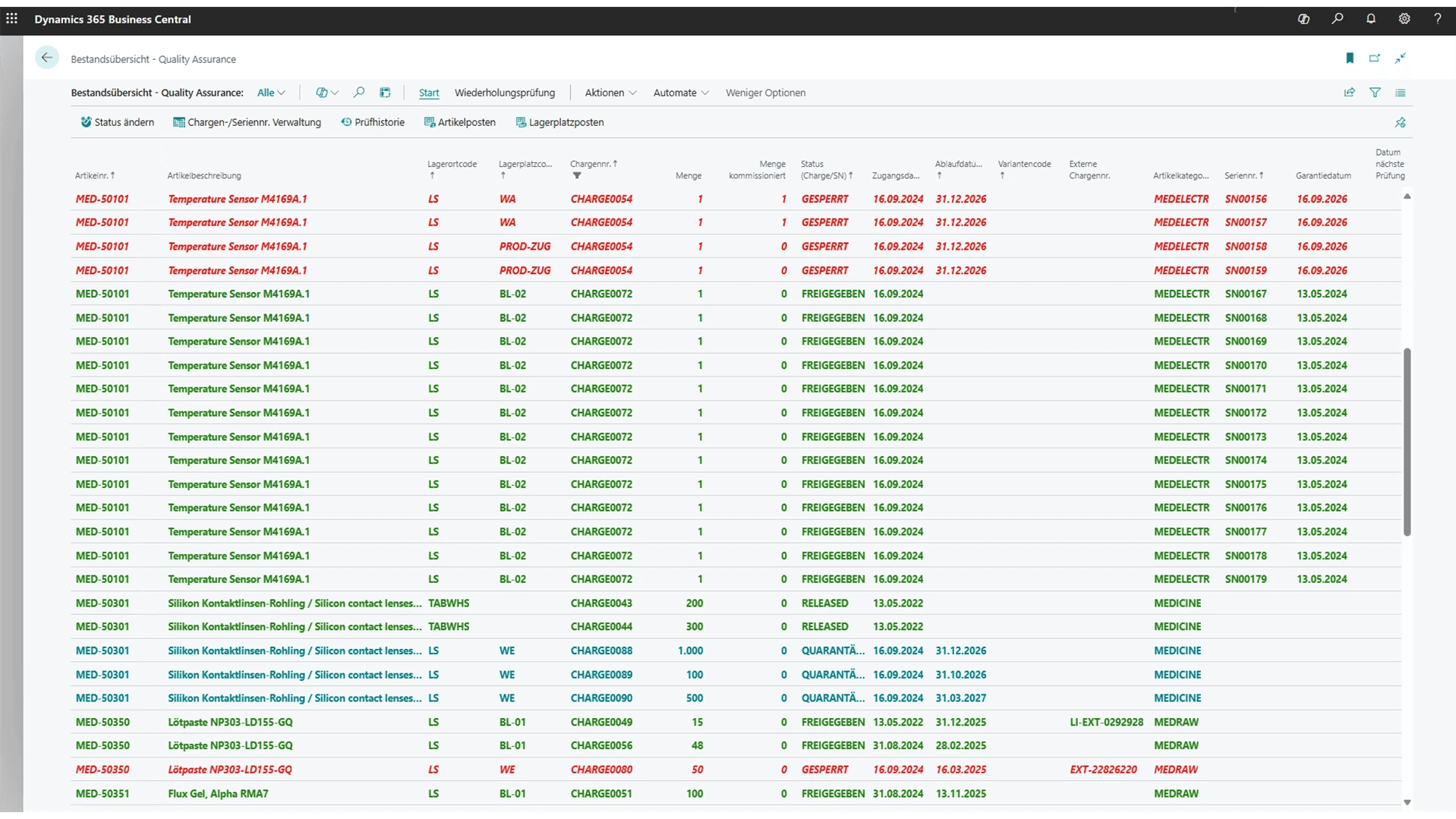Share the page via share icon
Viewport: 1456px width, 819px height.
[x=1349, y=93]
